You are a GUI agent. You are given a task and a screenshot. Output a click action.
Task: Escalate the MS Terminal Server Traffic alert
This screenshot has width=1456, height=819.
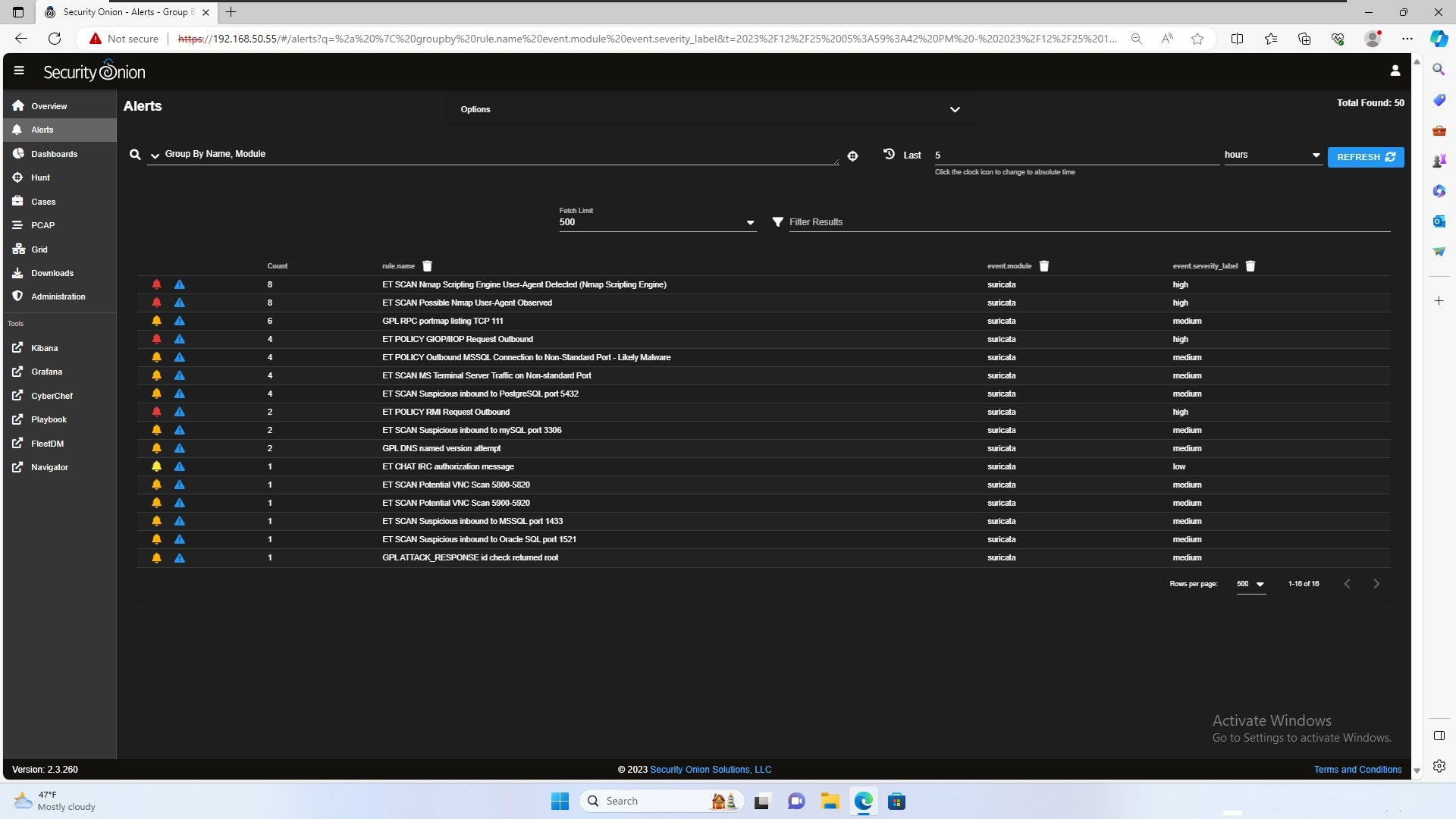tap(180, 375)
